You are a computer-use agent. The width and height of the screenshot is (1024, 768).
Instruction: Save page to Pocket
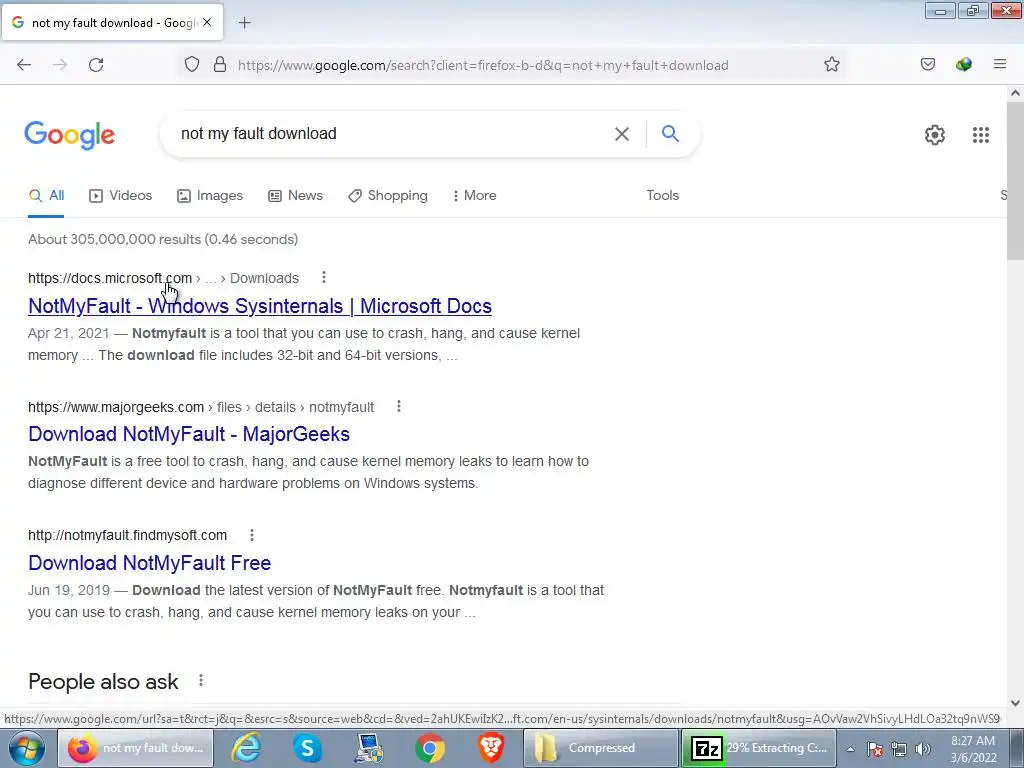(x=928, y=65)
